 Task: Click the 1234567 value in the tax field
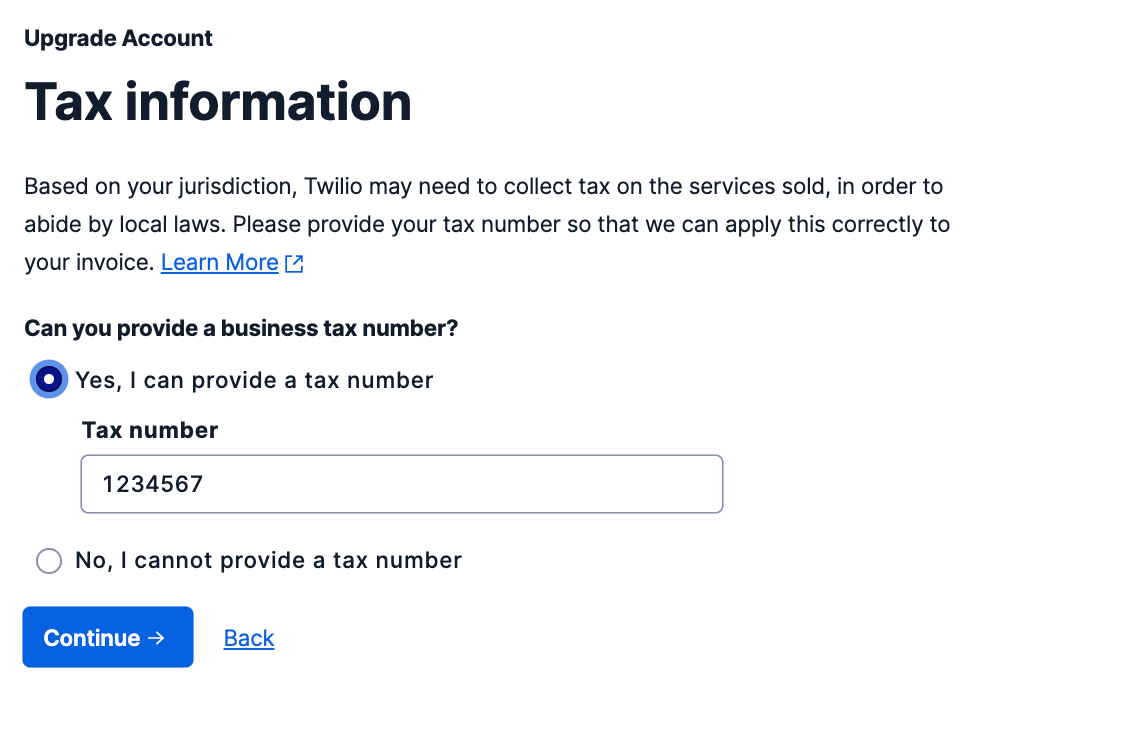(153, 485)
